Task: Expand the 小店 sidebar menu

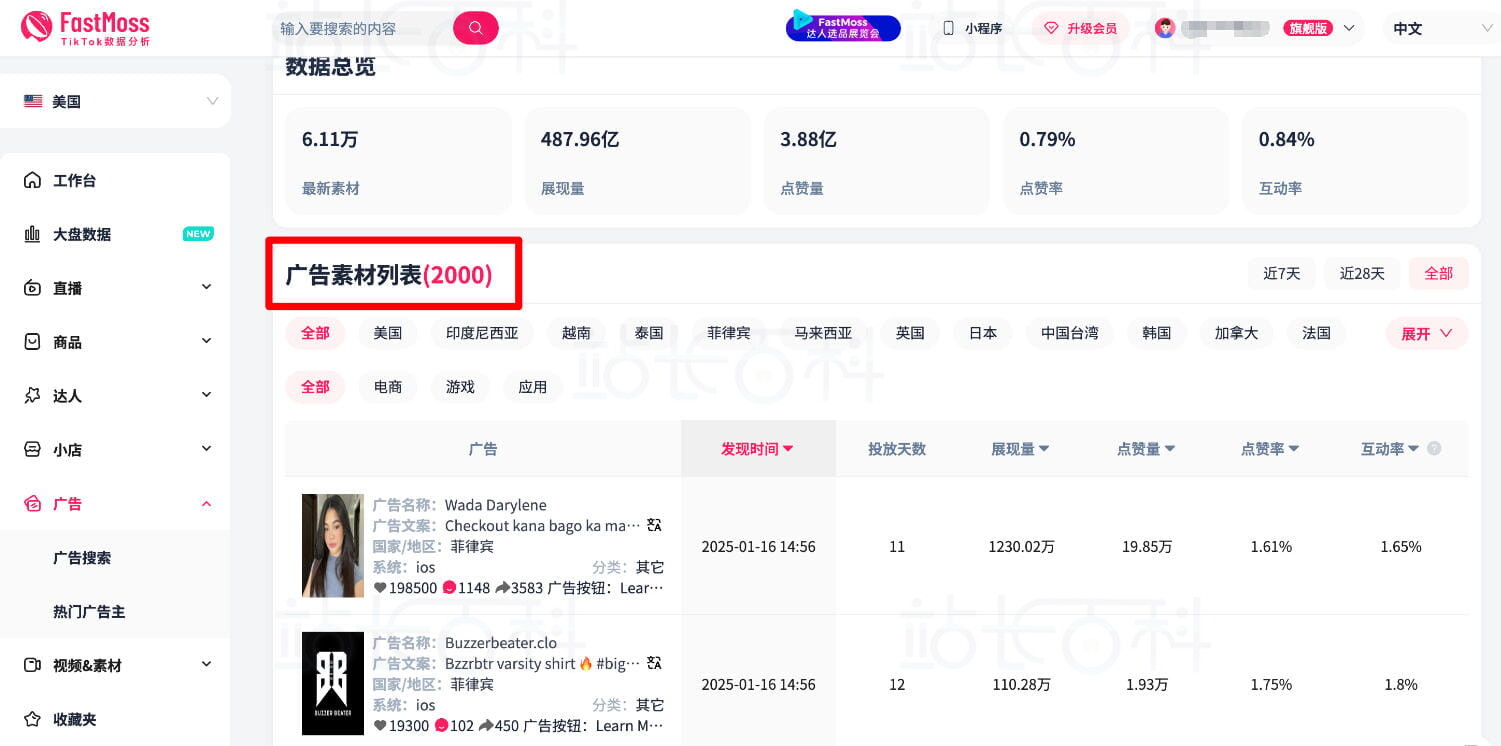Action: [x=206, y=450]
